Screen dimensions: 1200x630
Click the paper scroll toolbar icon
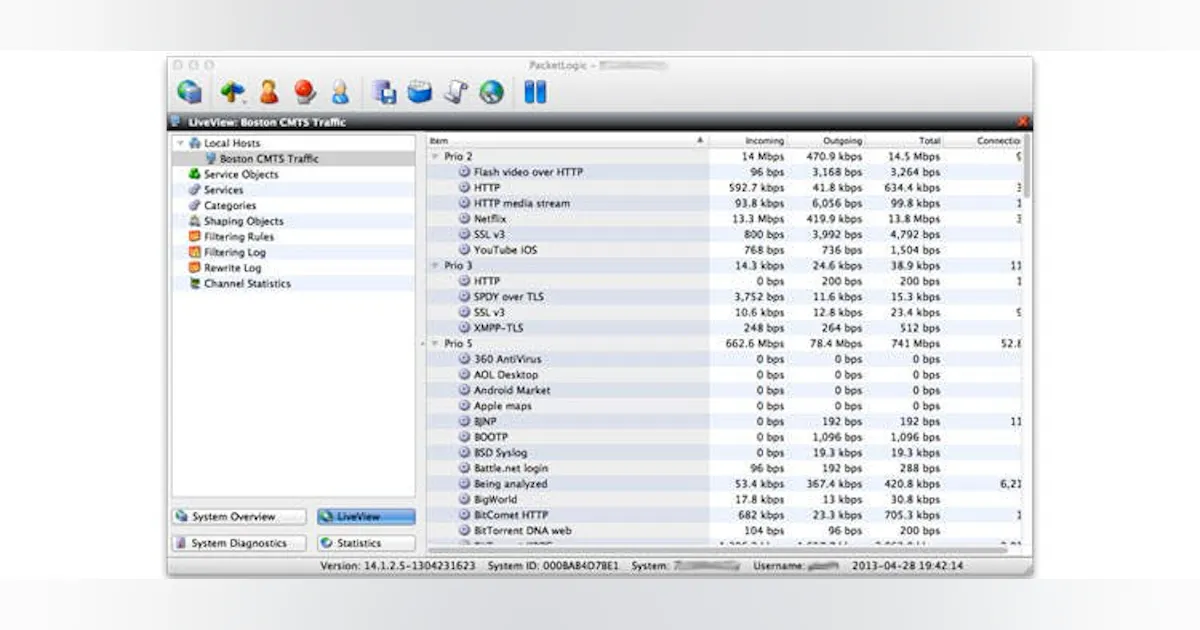(x=456, y=92)
